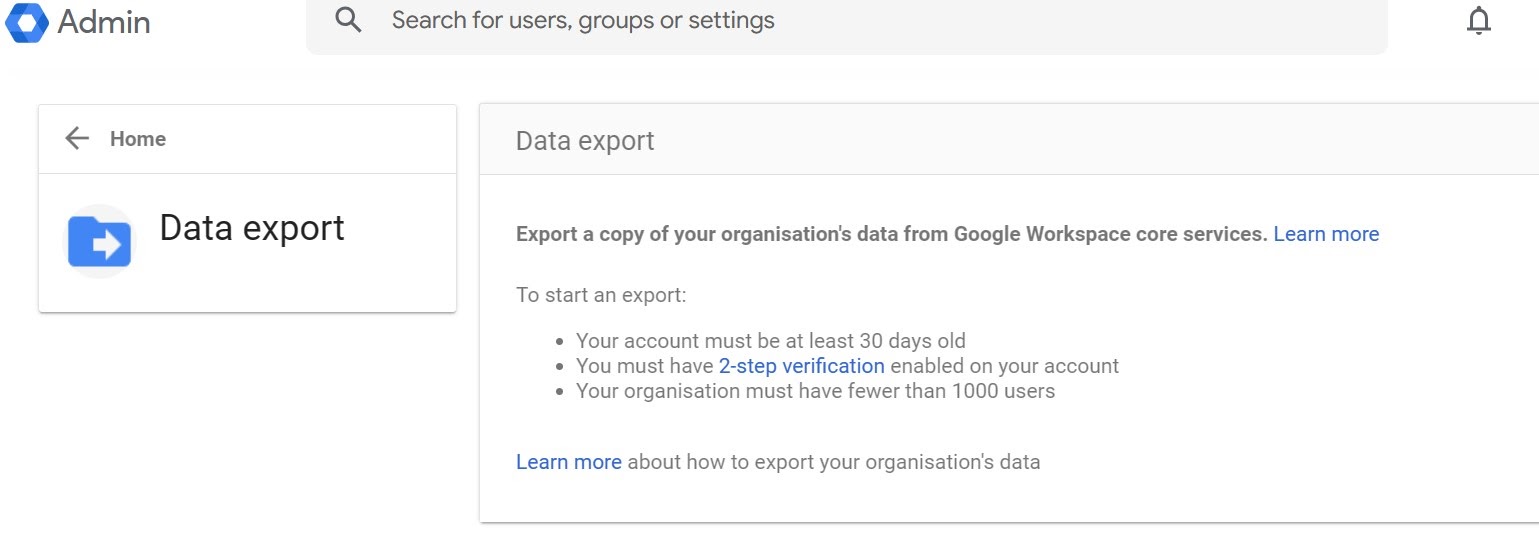Click the search magnifier icon
The image size is (1539, 547).
coord(348,20)
